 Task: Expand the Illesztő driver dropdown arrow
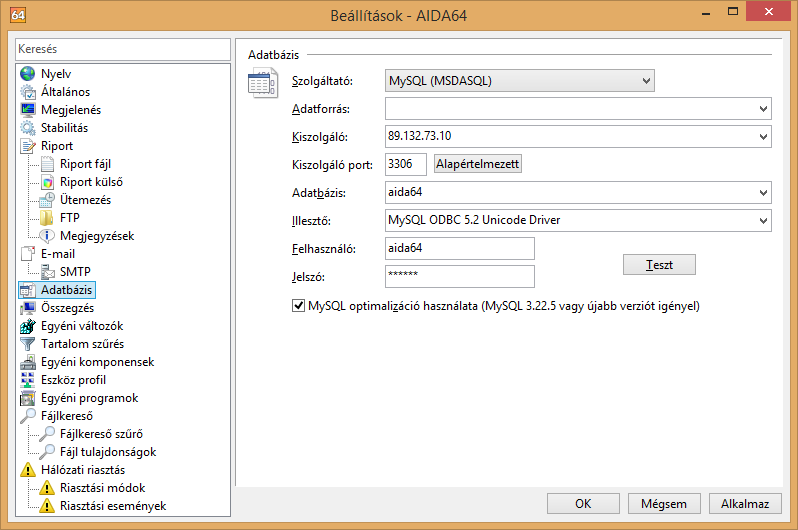[x=763, y=220]
